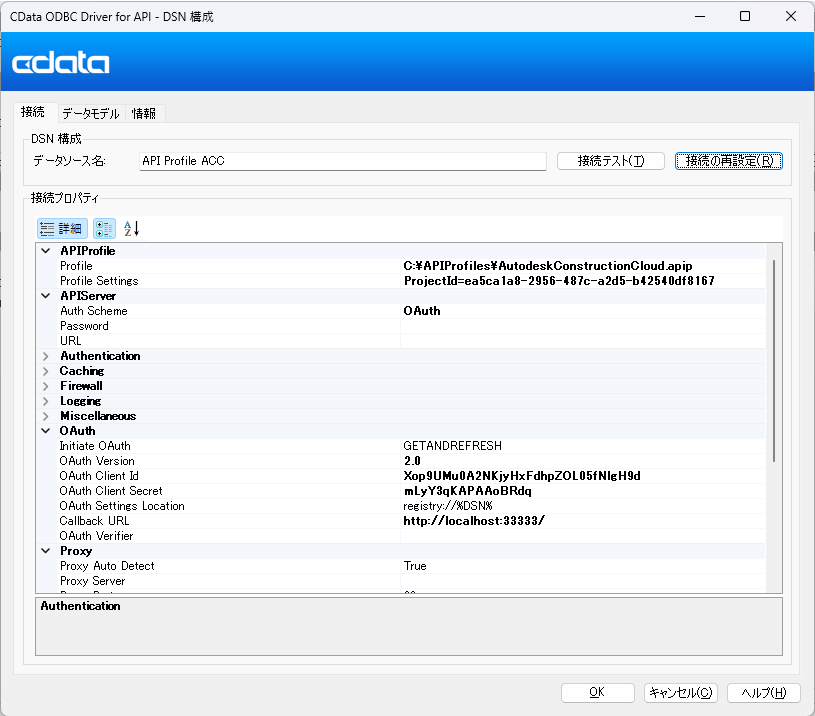Screen dimensions: 815x716
Task: Collapse the Proxy category
Action: 46,551
